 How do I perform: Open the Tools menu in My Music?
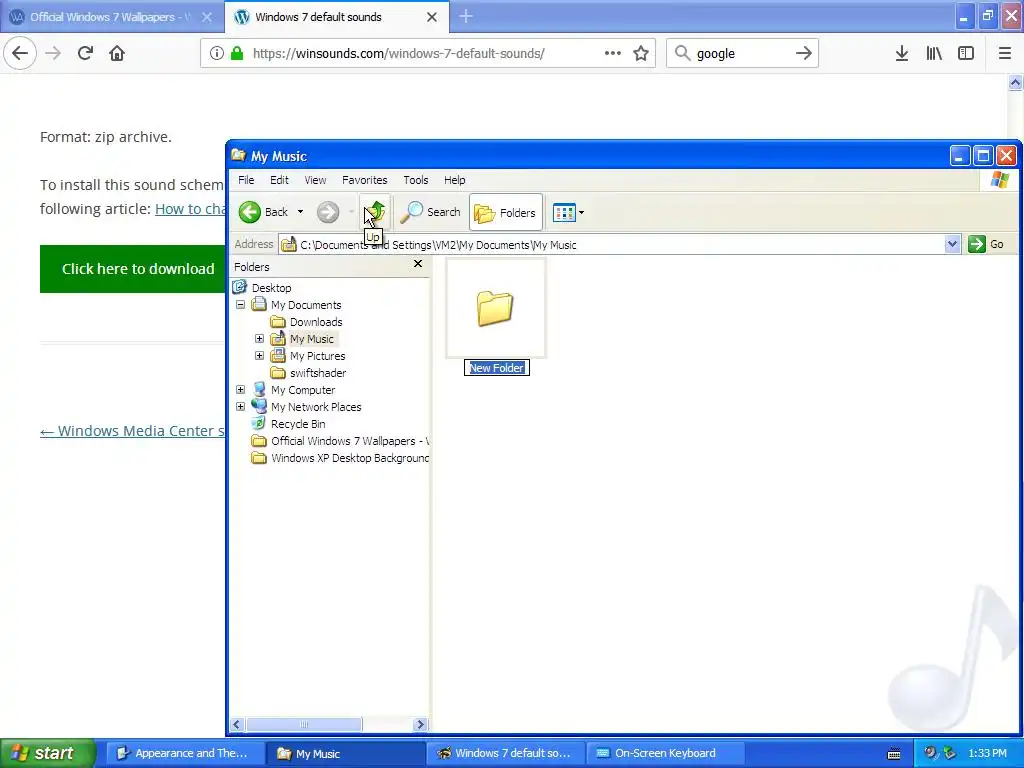(415, 180)
